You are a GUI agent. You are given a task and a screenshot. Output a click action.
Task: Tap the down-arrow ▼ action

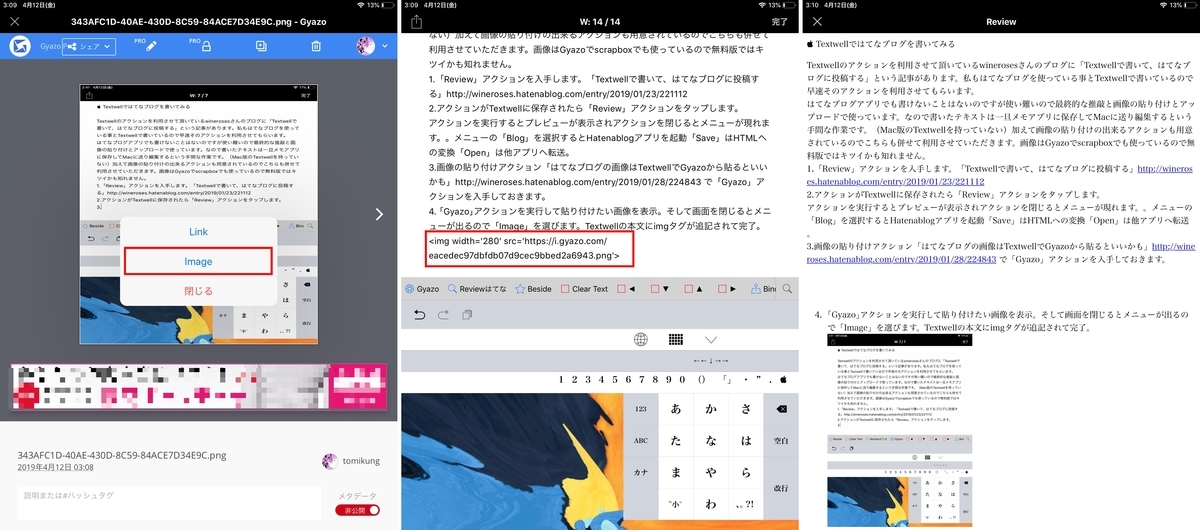coord(660,289)
